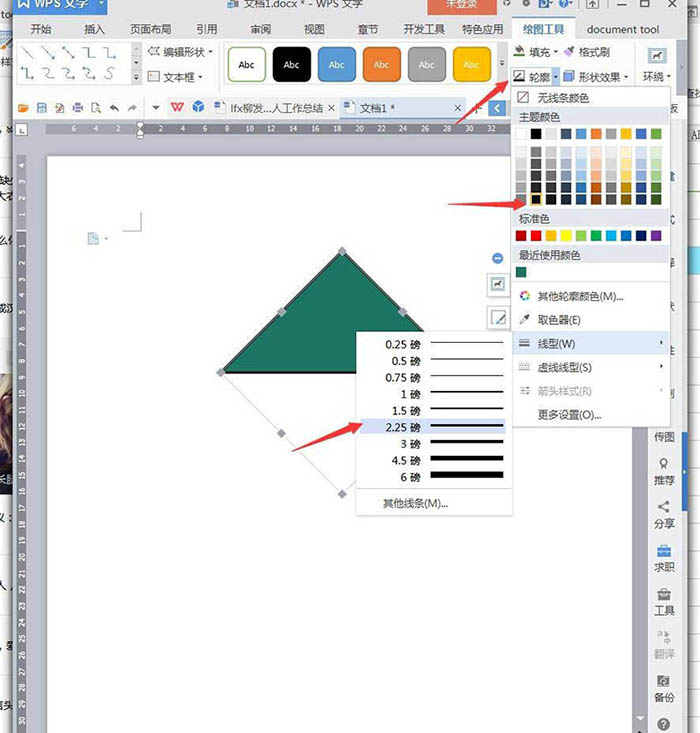
Task: Open the 填充 fill tool
Action: pyautogui.click(x=535, y=52)
